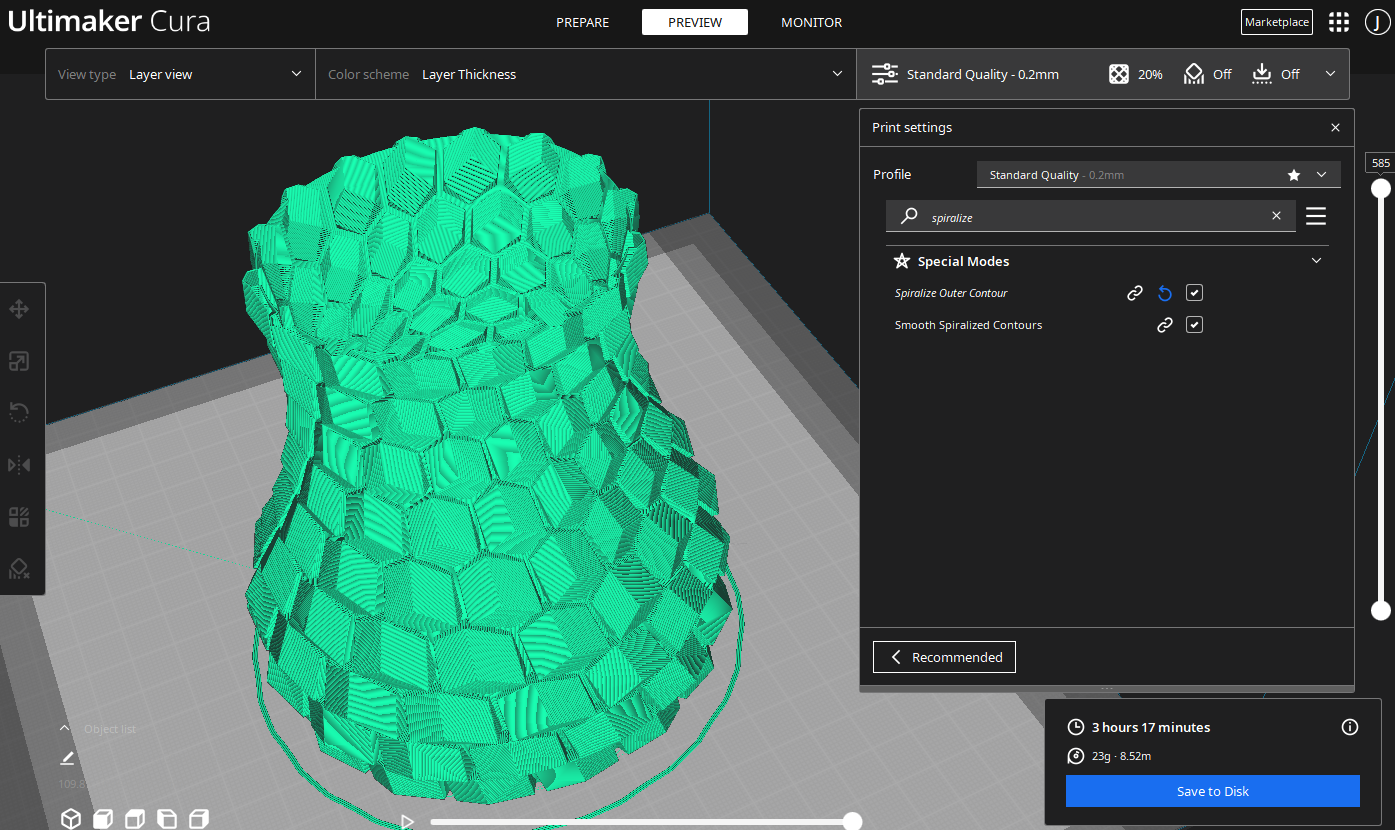Open the View type dropdown
This screenshot has width=1395, height=830.
pyautogui.click(x=180, y=74)
